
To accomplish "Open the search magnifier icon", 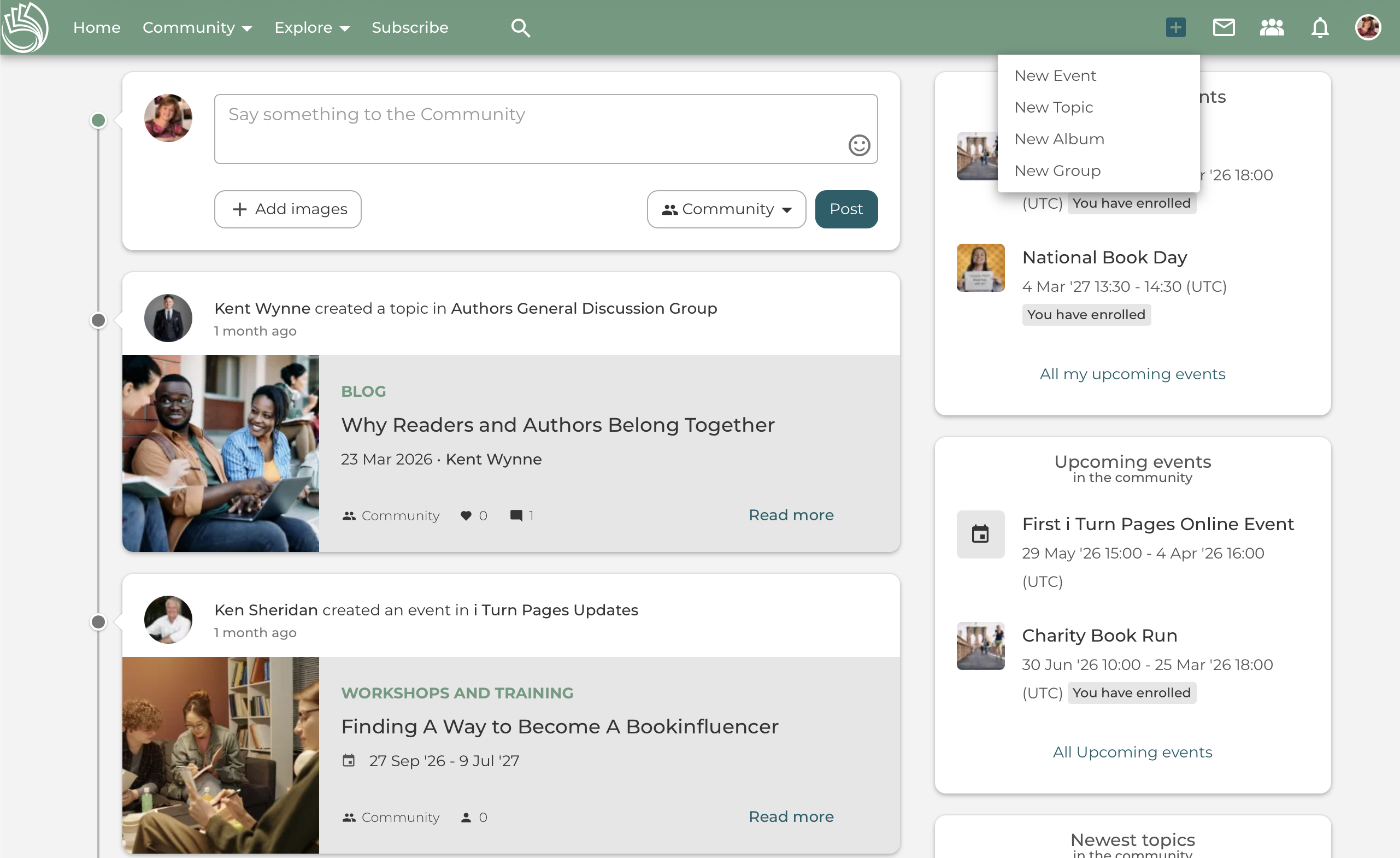I will click(520, 27).
